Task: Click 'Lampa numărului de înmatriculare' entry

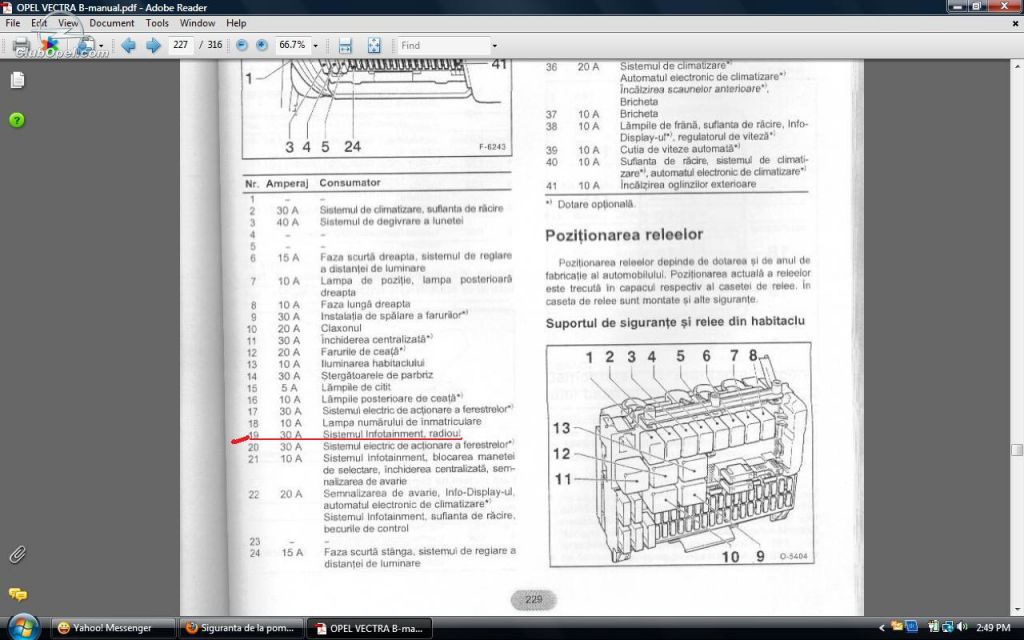Action: [x=402, y=422]
